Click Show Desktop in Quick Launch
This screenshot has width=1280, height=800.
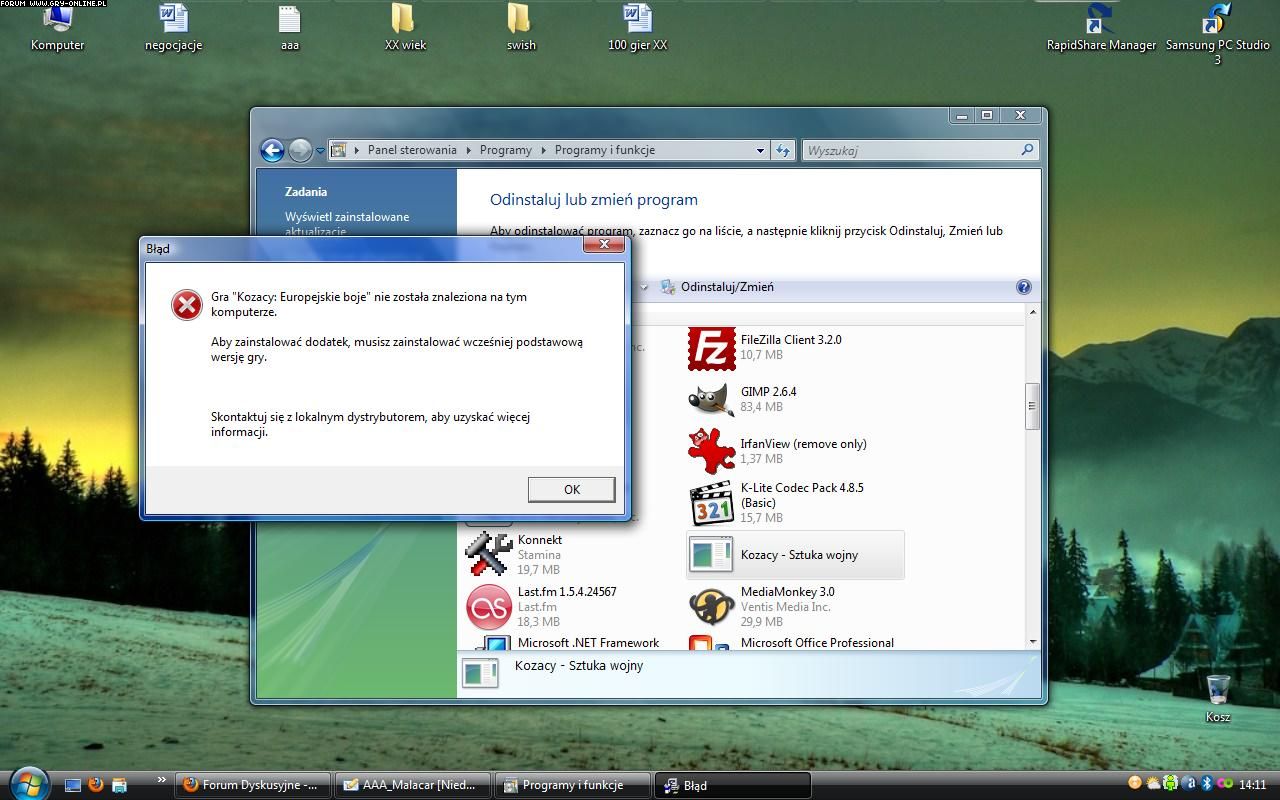click(x=73, y=785)
